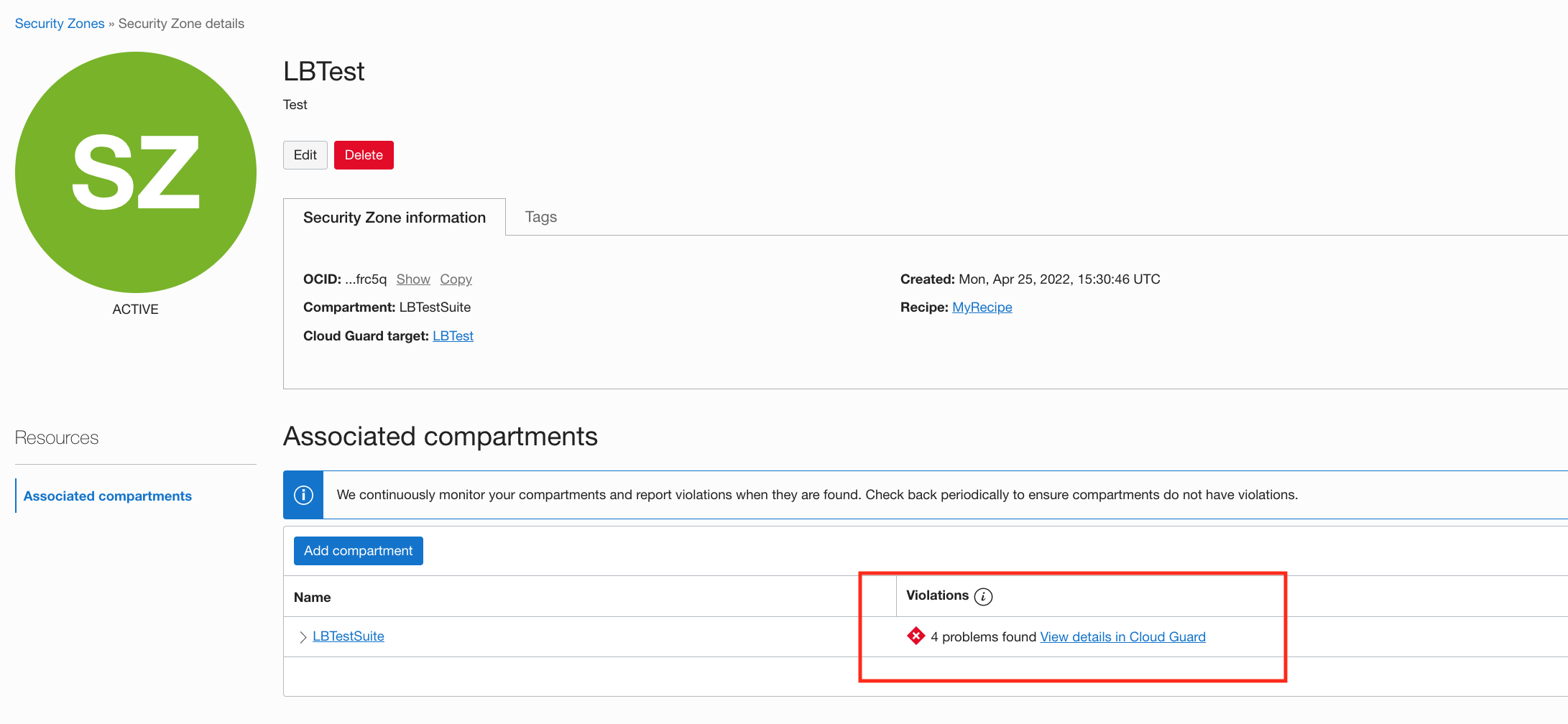Click the green SZ security zone badge
The height and width of the screenshot is (724, 1568).
click(135, 172)
